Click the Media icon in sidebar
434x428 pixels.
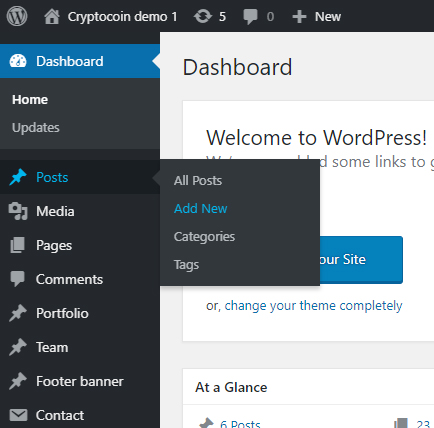pyautogui.click(x=18, y=211)
